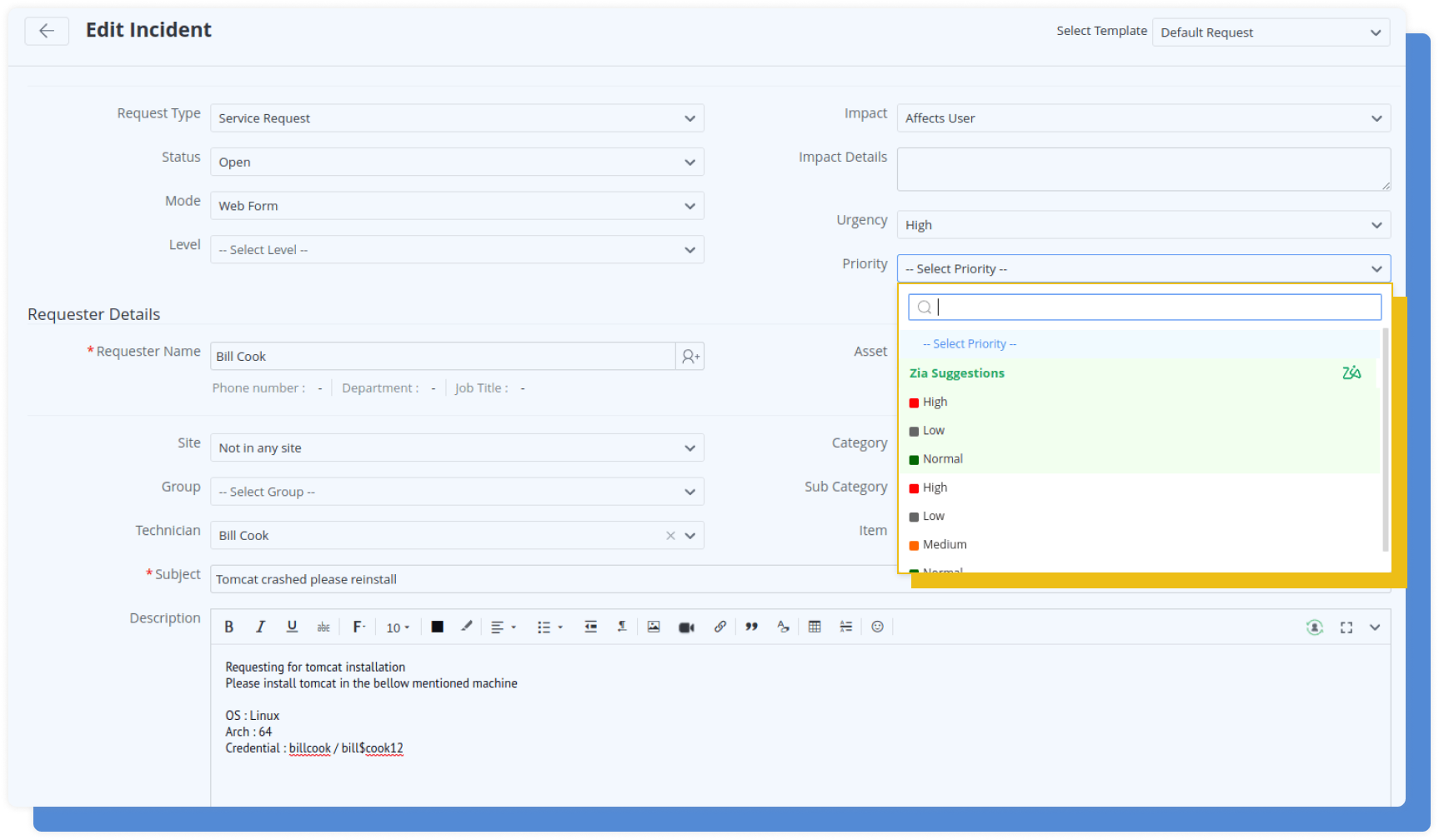The image size is (1439, 840).
Task: Toggle italic formatting in the description editor
Action: 260,627
